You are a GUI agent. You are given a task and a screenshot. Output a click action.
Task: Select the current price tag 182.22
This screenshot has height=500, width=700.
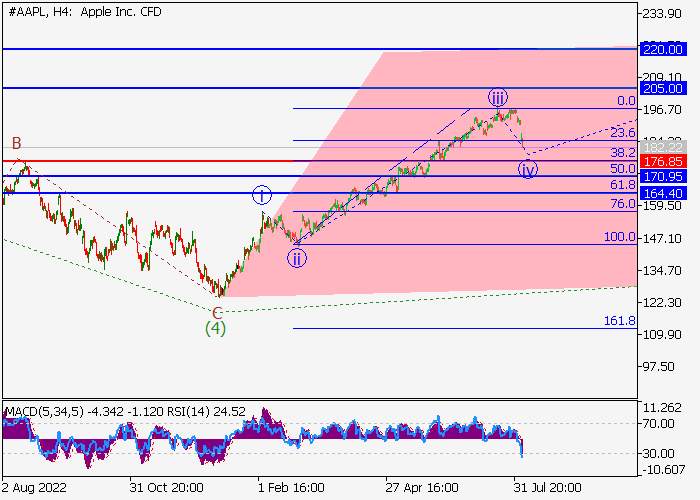pos(662,146)
